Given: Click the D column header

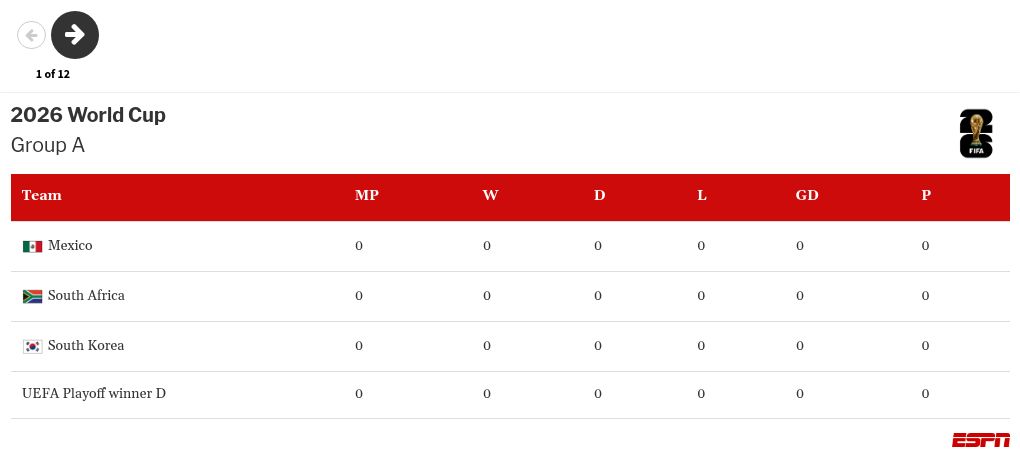Looking at the screenshot, I should tap(599, 195).
